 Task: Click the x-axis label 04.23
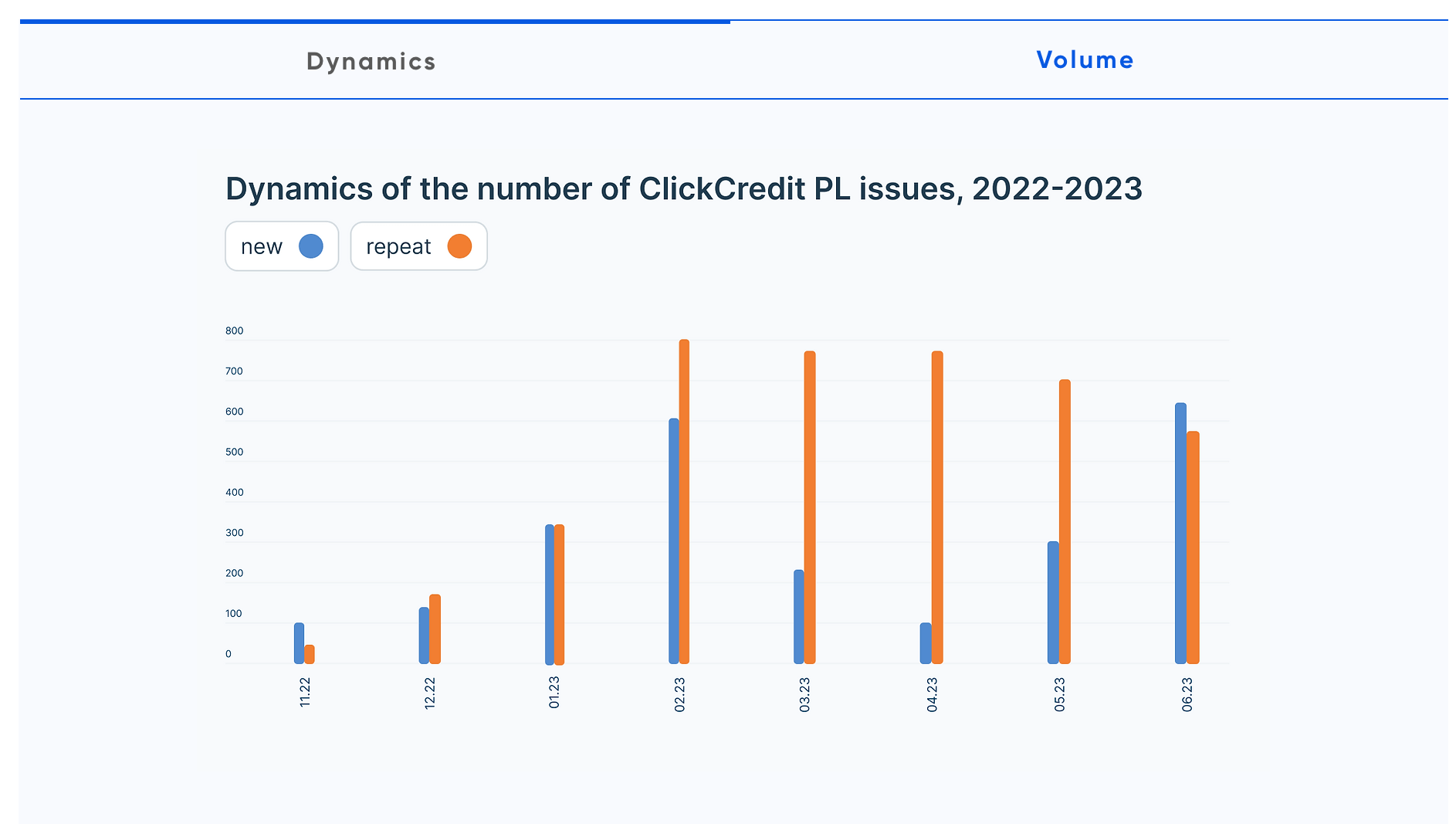point(932,694)
